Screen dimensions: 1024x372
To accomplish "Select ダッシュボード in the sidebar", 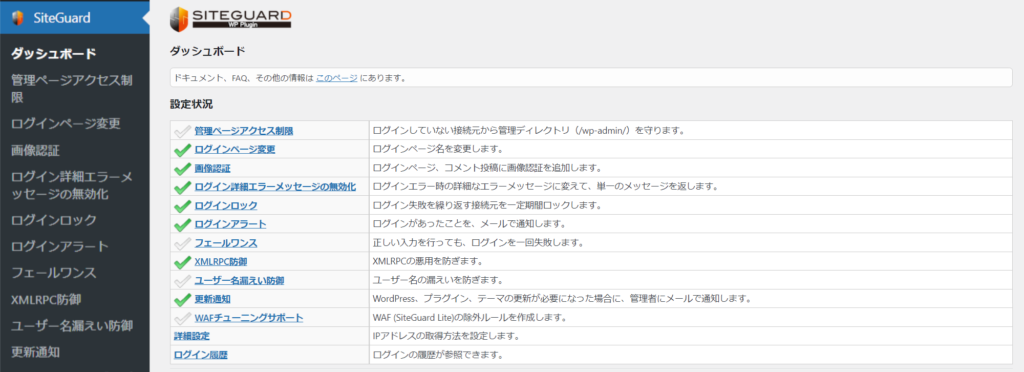I will coord(54,54).
